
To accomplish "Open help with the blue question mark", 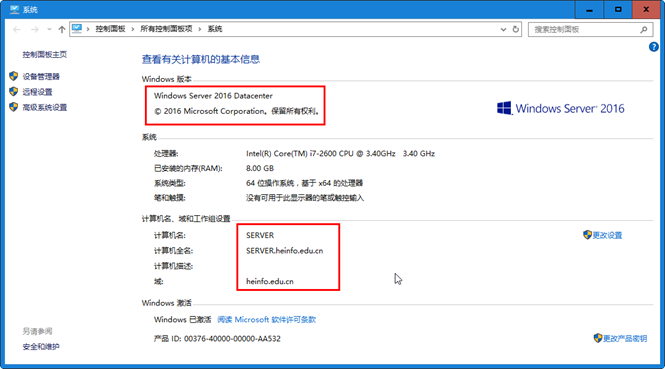I will coord(654,47).
